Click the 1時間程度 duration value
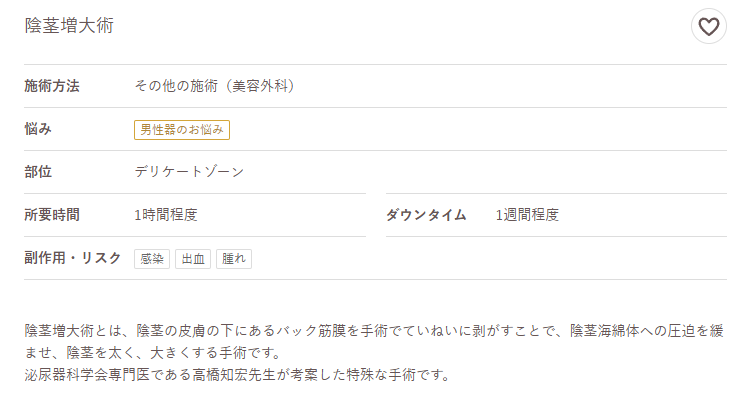The image size is (751, 395). tap(166, 215)
